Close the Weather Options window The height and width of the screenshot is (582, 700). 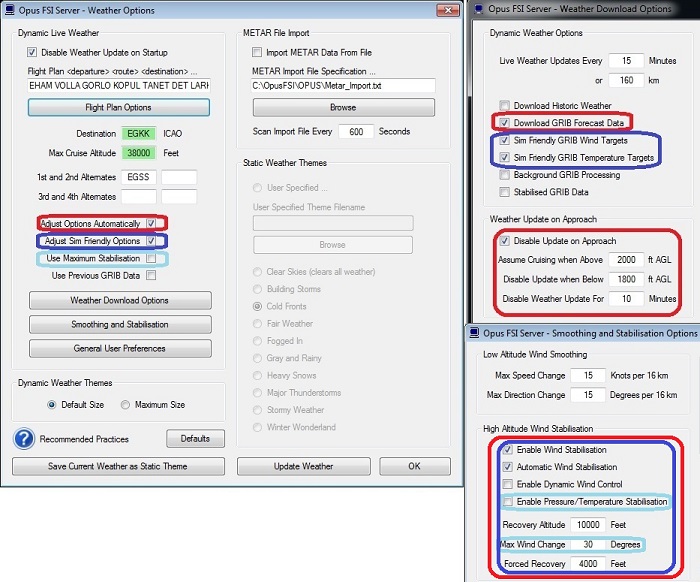(448, 10)
